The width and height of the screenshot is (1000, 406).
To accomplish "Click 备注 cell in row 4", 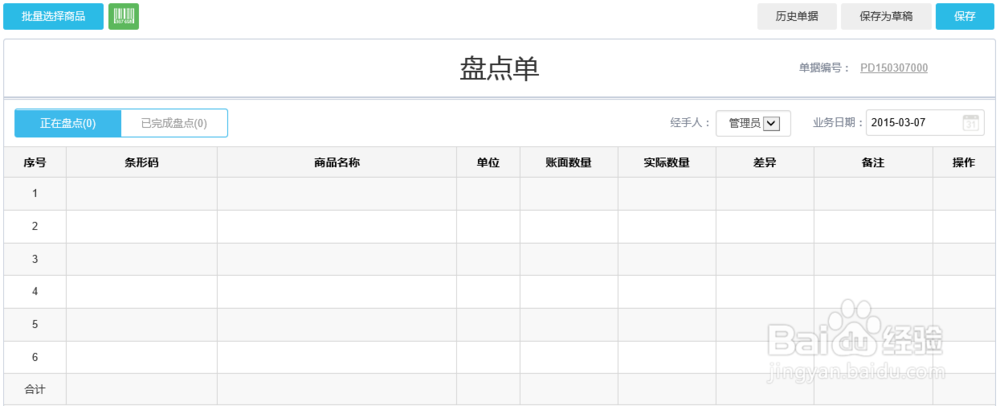I will (873, 292).
